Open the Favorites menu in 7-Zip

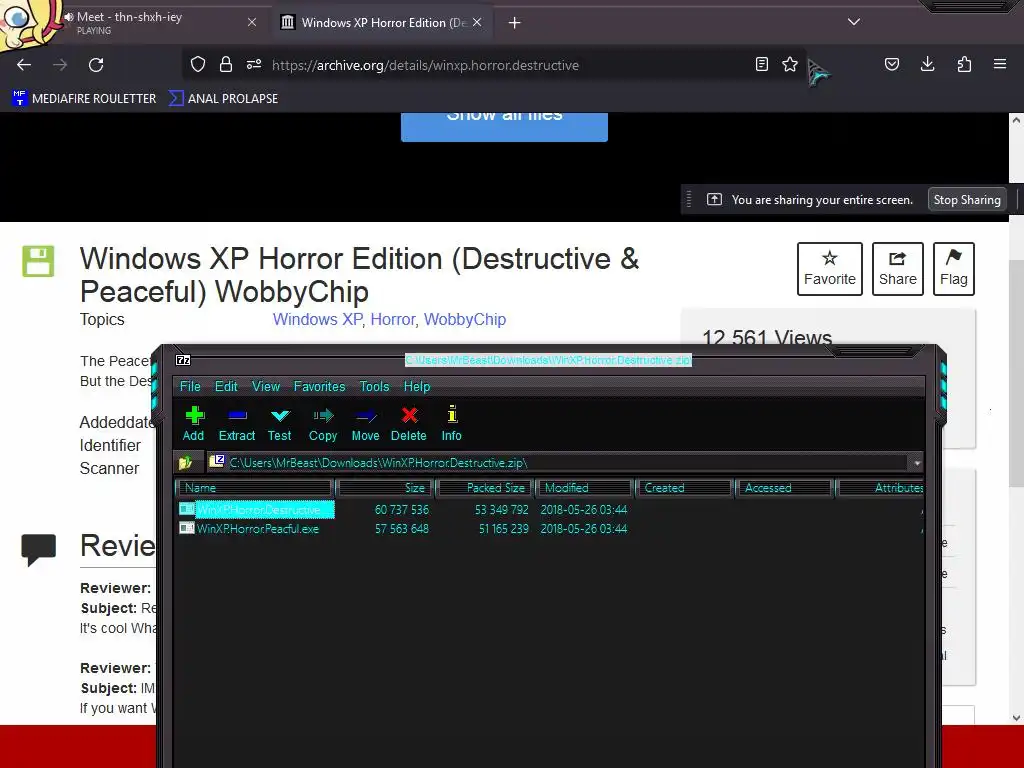pos(319,387)
